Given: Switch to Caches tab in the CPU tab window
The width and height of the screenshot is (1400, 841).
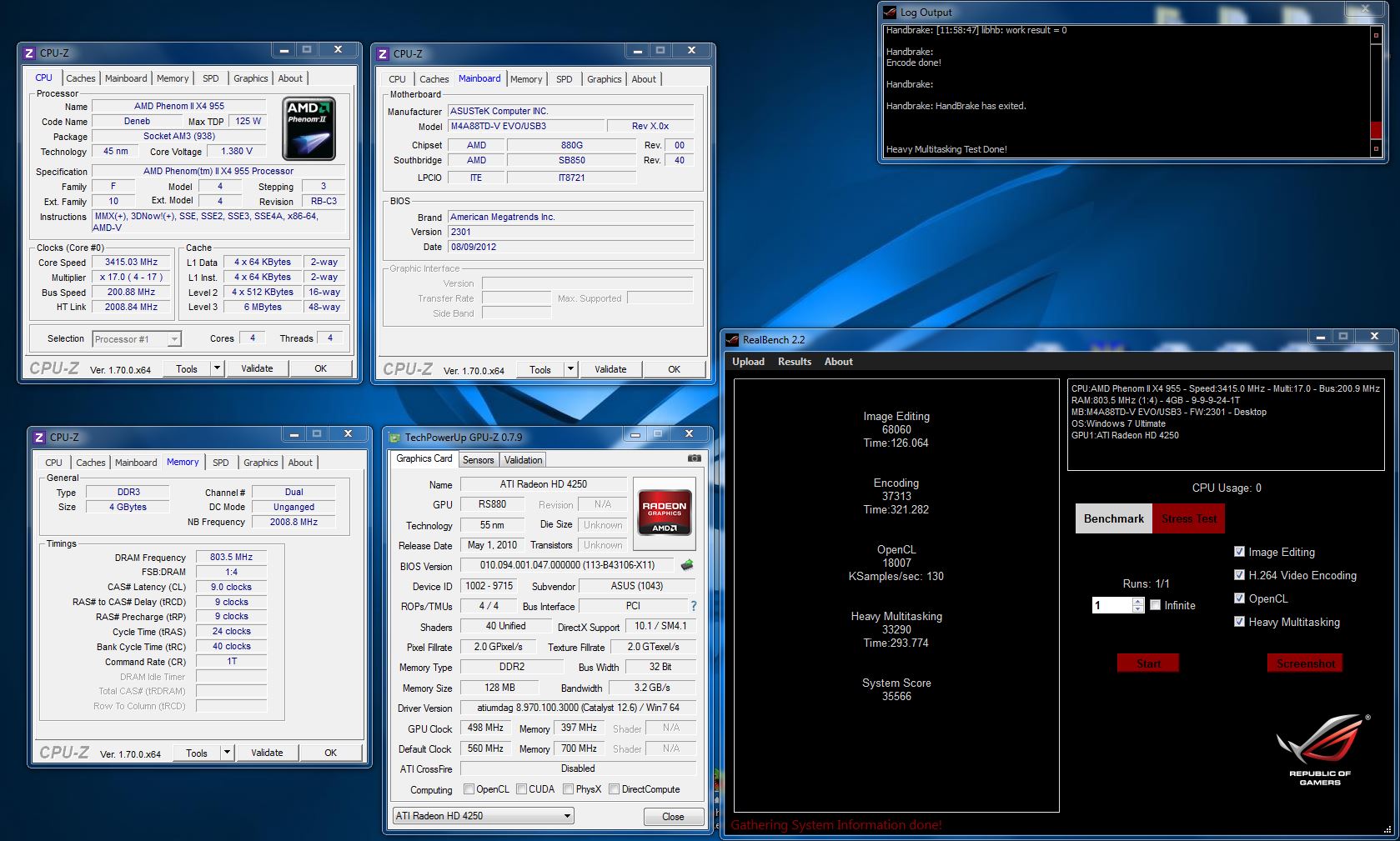Looking at the screenshot, I should 81,78.
